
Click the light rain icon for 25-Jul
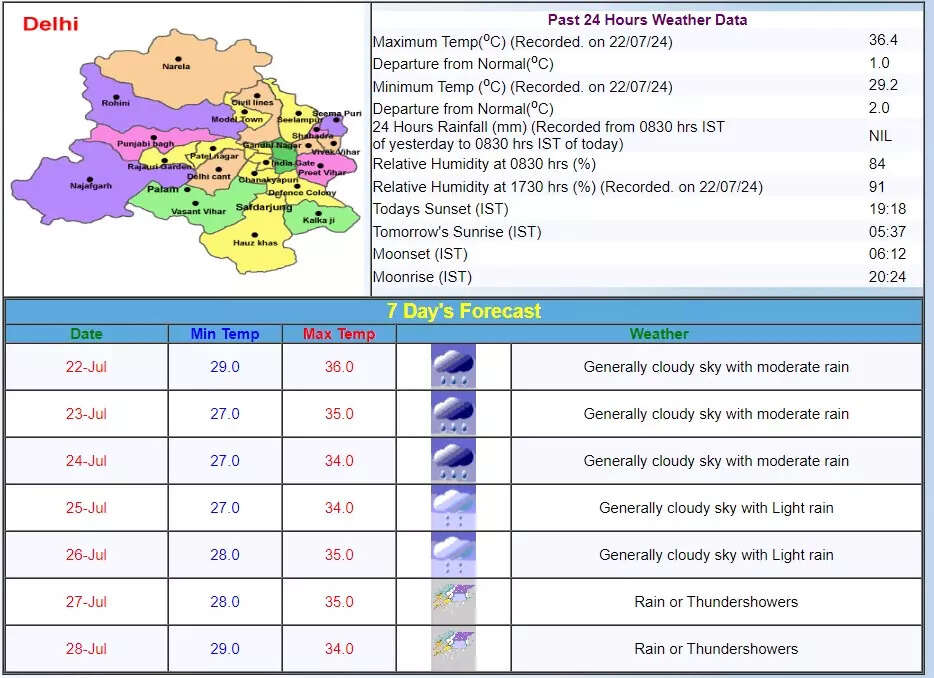point(453,508)
